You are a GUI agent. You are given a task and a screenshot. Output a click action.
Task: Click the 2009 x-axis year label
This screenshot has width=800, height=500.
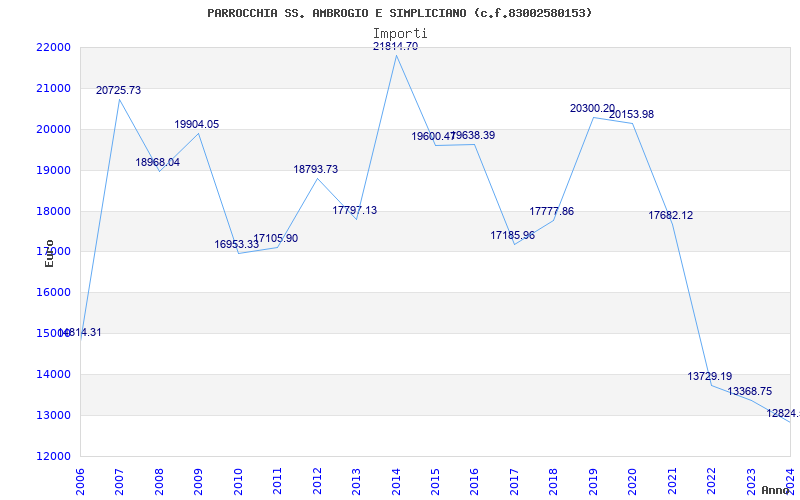point(198,481)
